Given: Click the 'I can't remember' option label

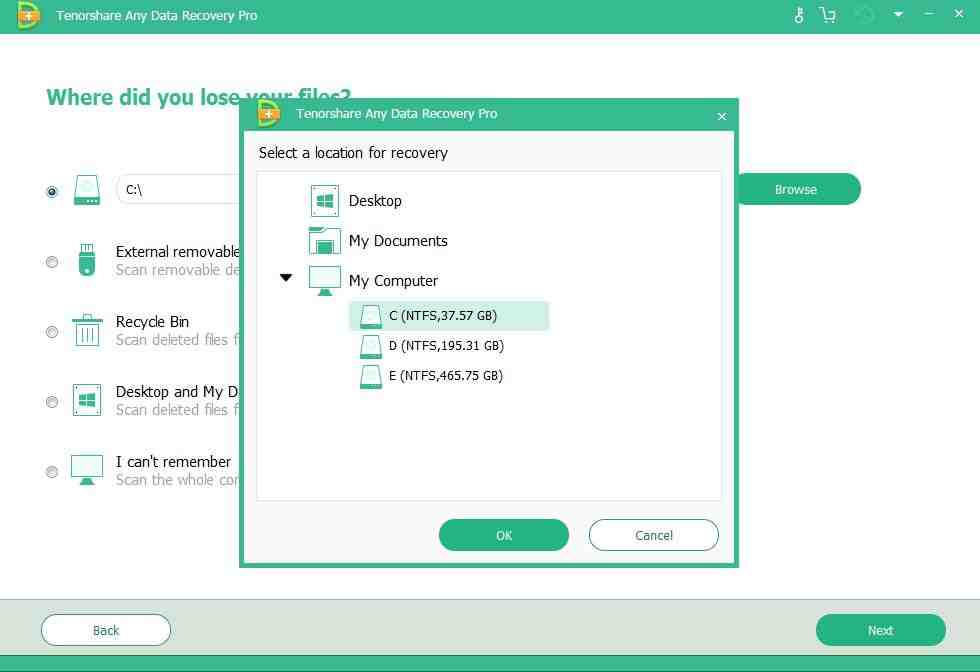Looking at the screenshot, I should [173, 462].
